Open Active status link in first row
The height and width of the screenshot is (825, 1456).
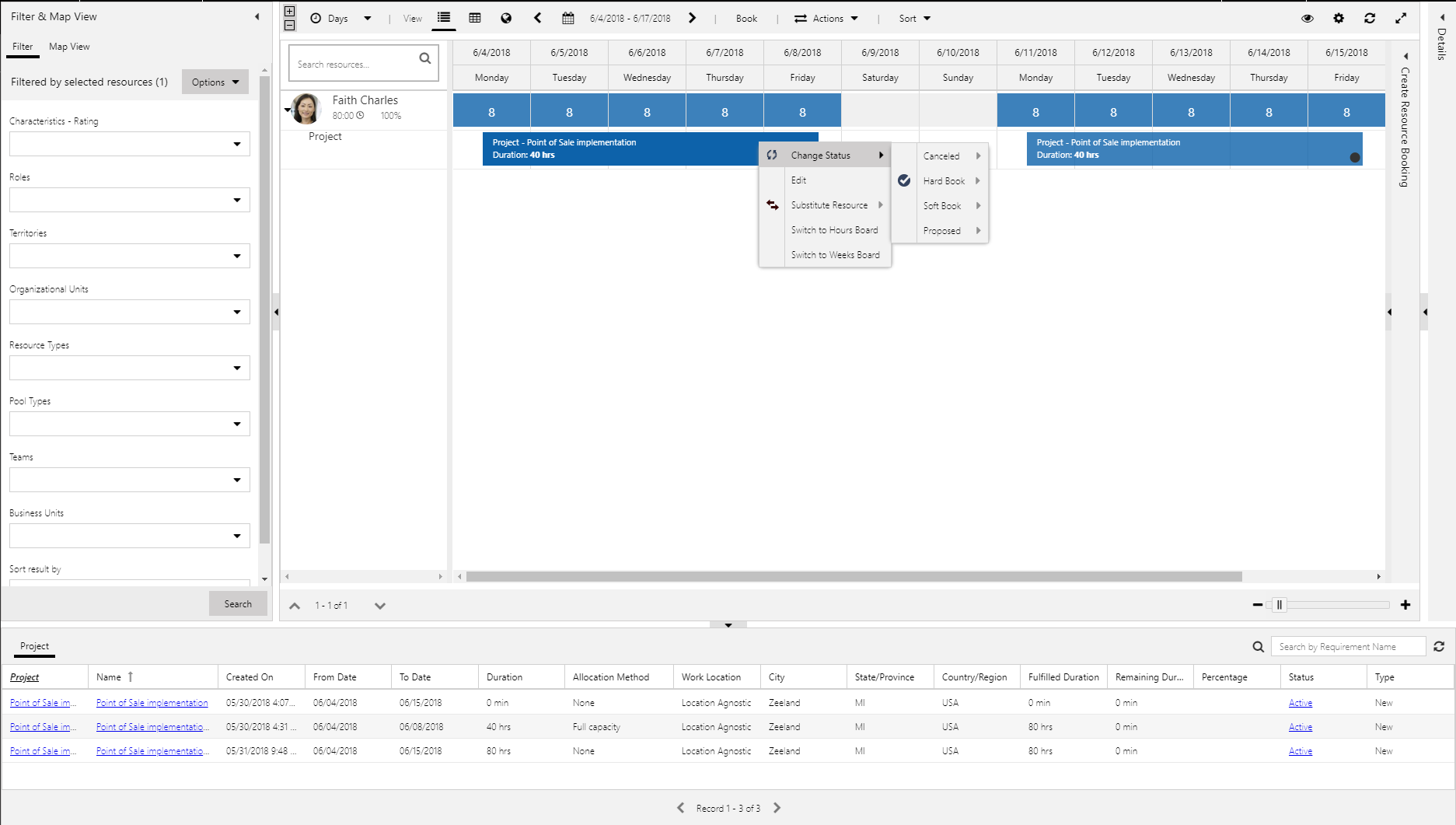point(1300,703)
